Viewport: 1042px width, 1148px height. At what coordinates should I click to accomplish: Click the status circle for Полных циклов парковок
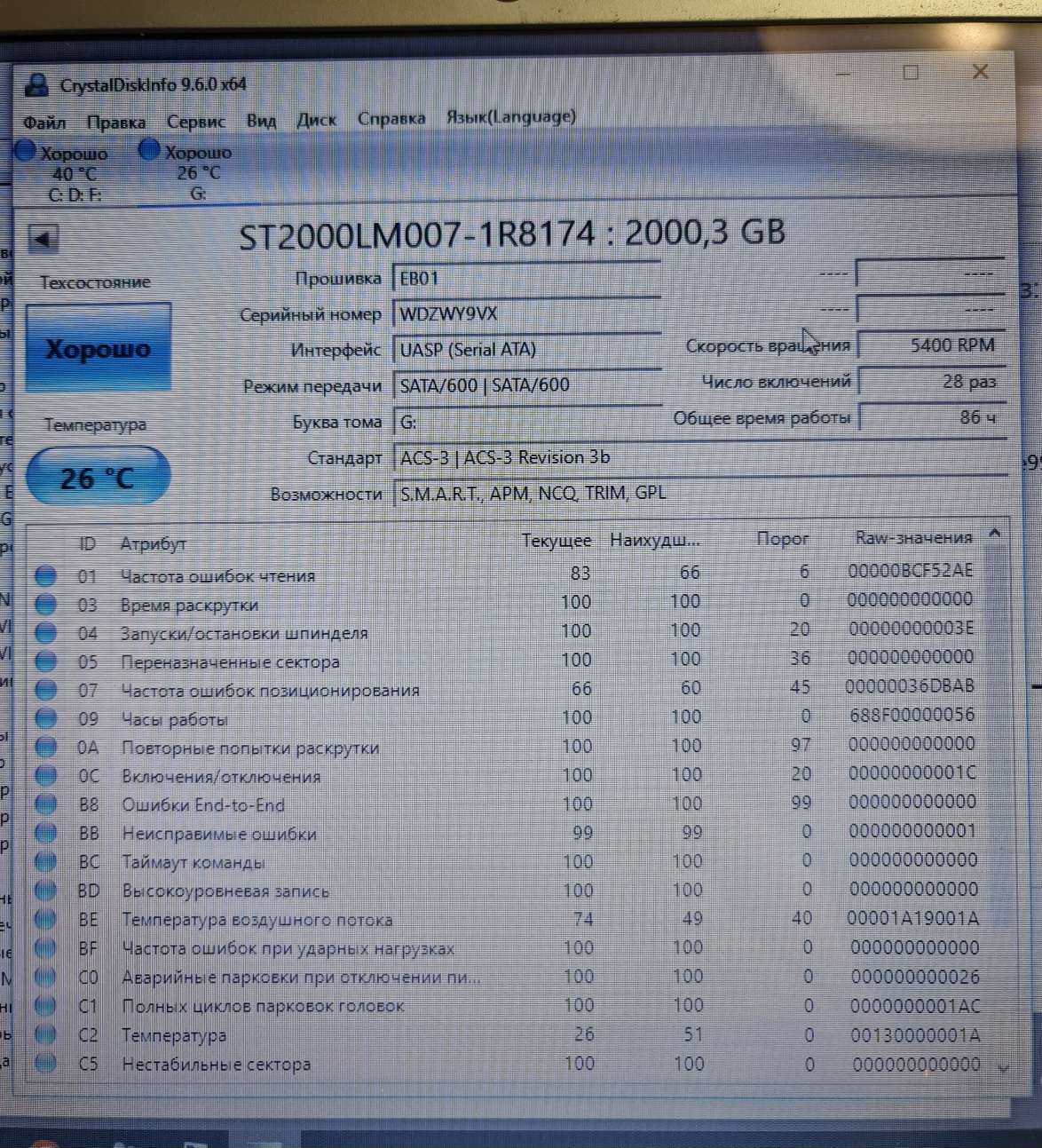45,1006
